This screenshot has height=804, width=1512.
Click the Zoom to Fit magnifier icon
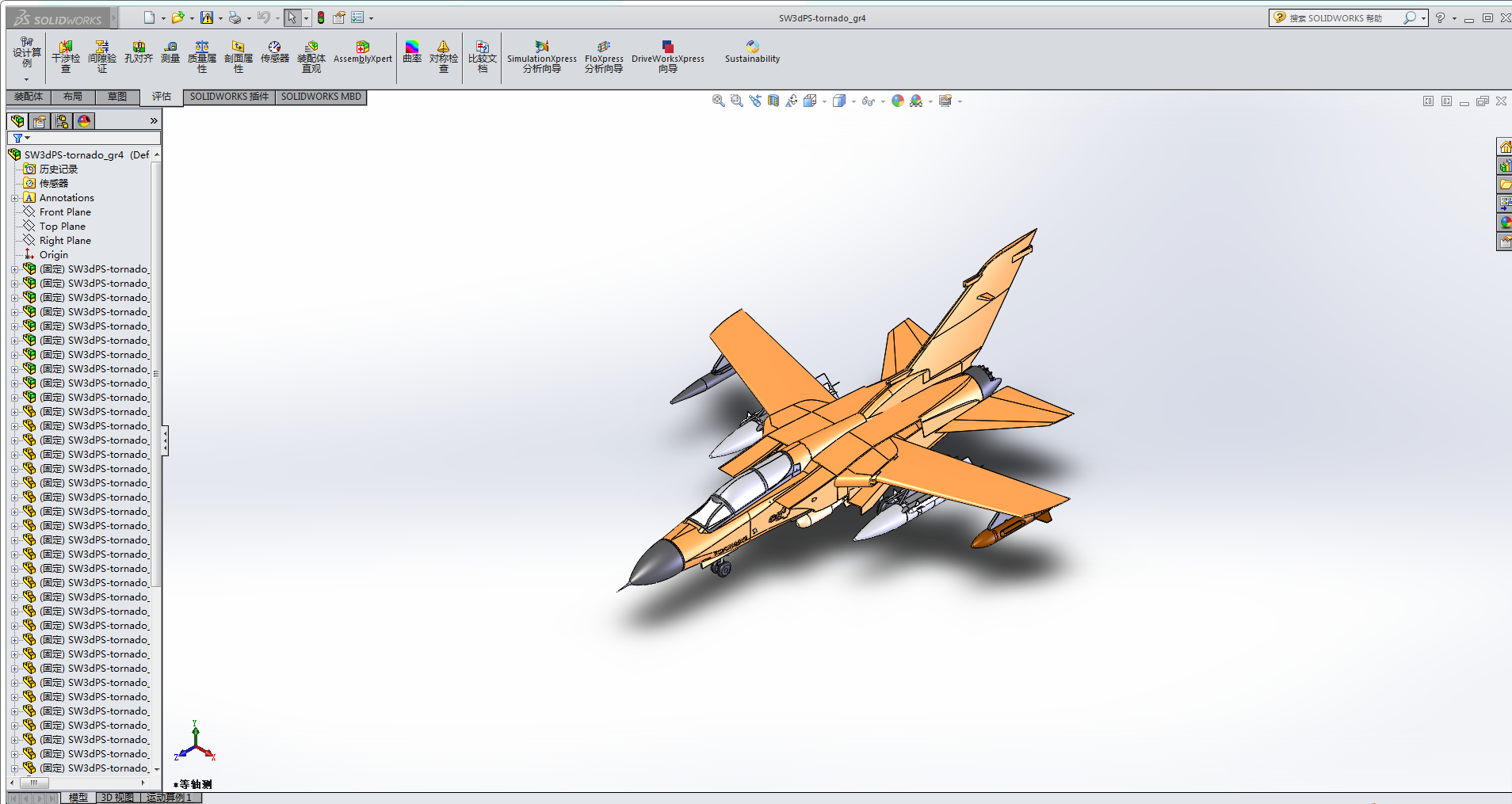(718, 101)
